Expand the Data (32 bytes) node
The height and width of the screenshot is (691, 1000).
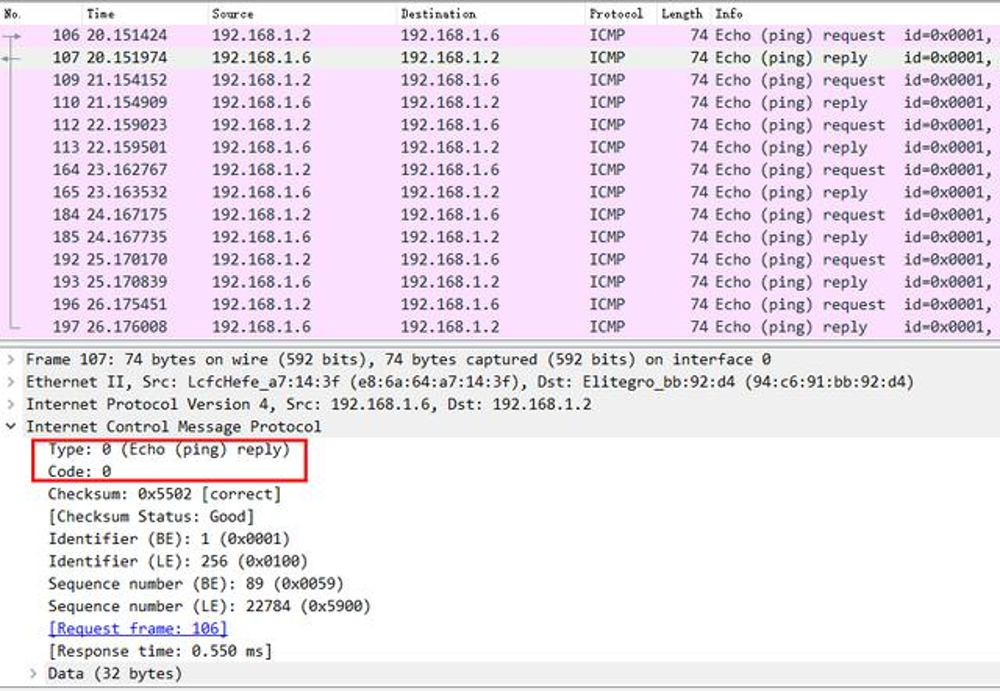[x=33, y=674]
